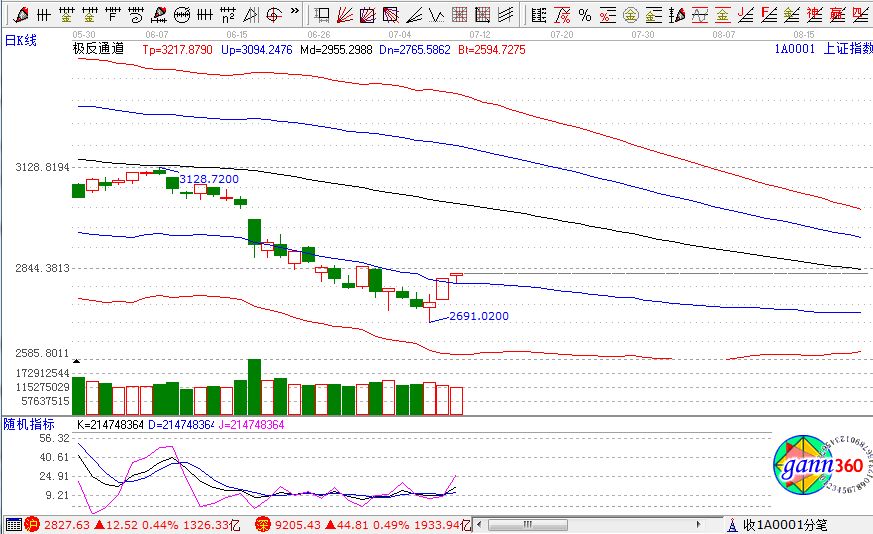Click the 1A0001 上证指数 stock name
Image resolution: width=873 pixels, height=534 pixels.
pos(823,48)
